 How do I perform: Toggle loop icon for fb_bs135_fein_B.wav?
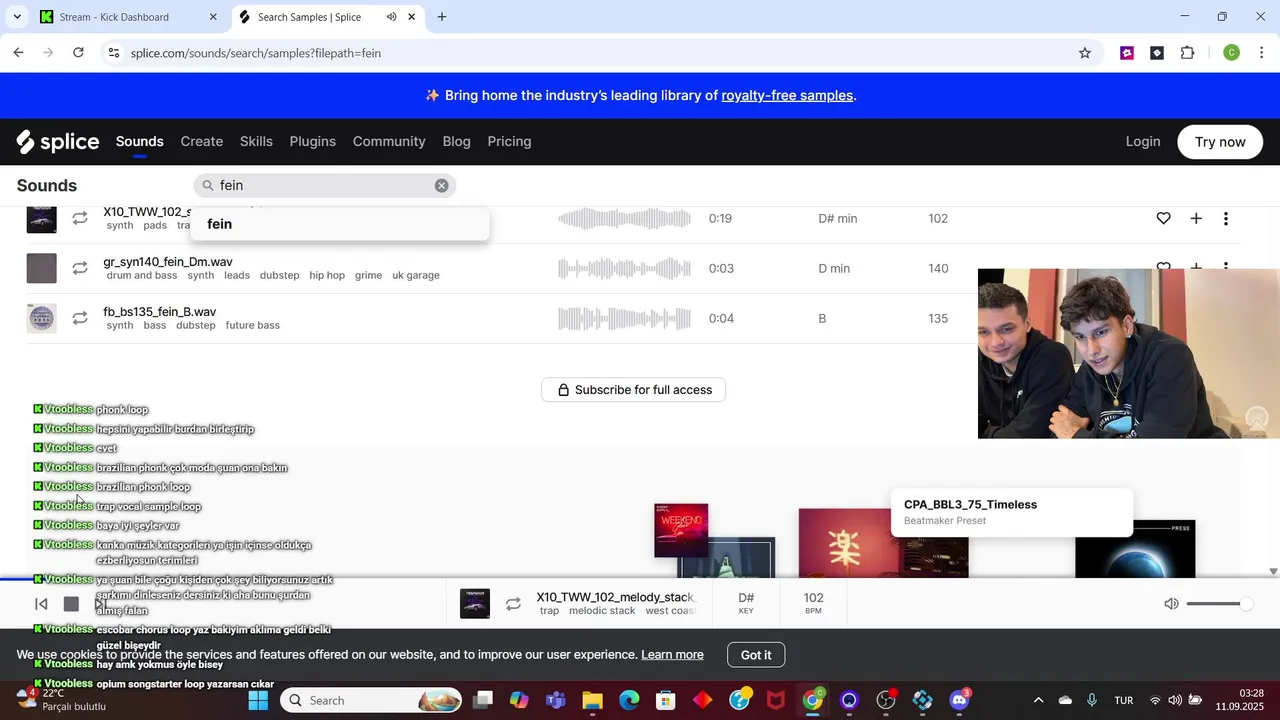click(80, 318)
